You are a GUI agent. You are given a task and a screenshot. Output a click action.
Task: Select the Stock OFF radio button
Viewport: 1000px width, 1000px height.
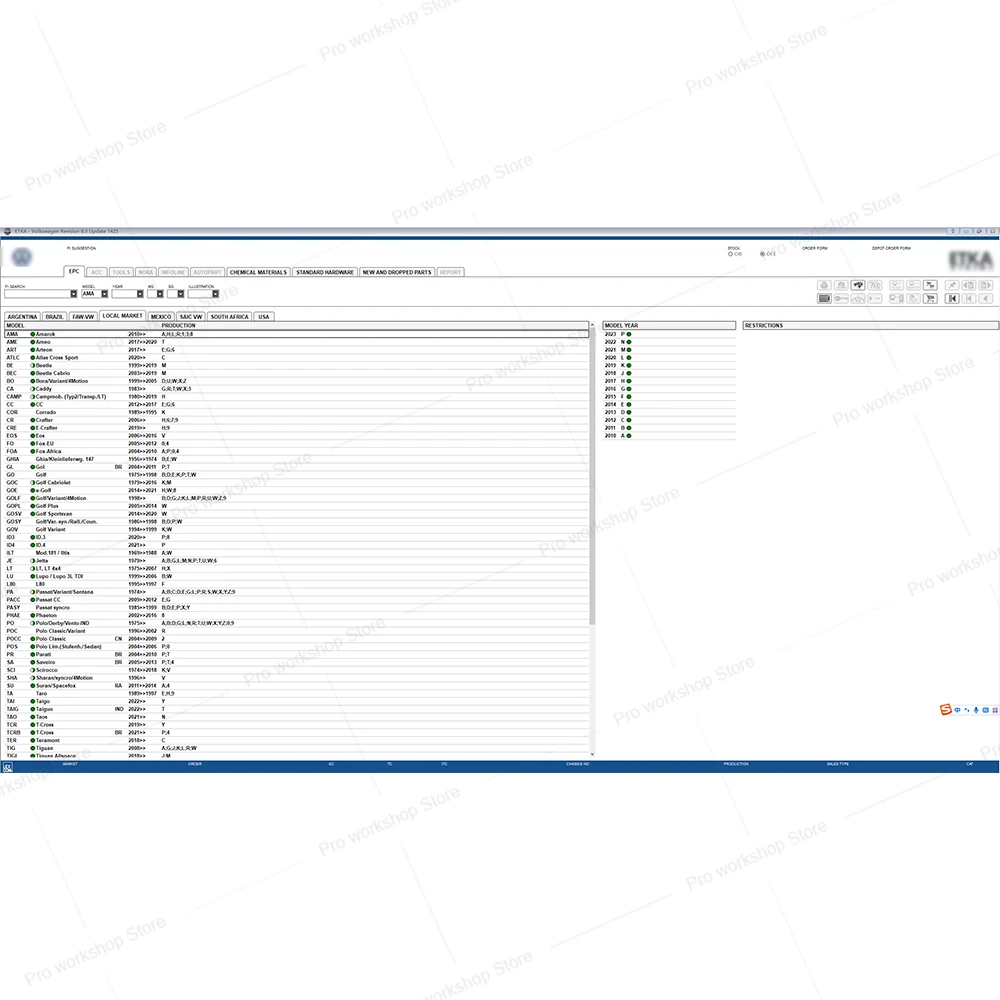762,254
